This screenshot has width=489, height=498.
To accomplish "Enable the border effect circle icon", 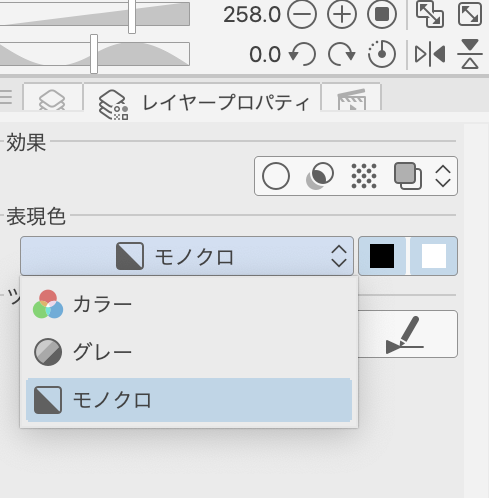I will tap(276, 176).
